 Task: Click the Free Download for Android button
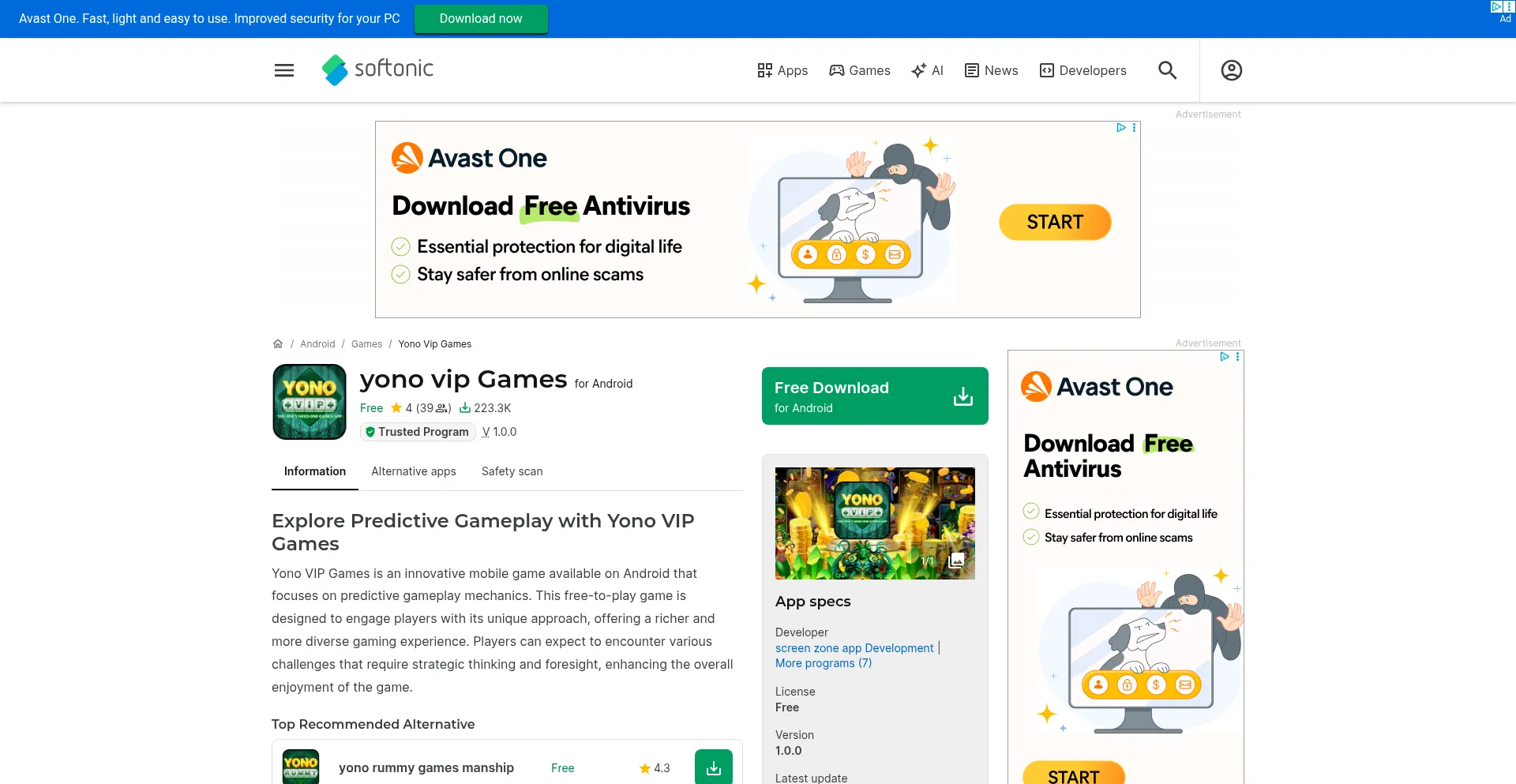(x=875, y=396)
